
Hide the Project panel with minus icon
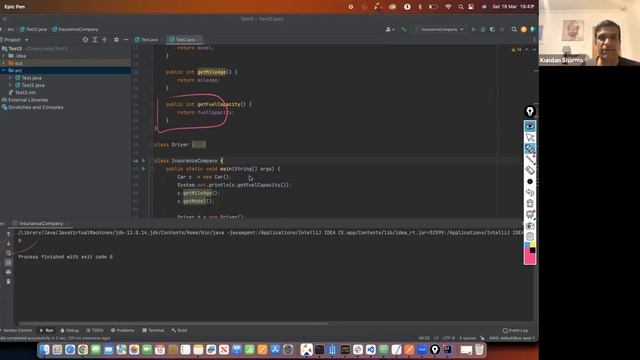(126, 40)
